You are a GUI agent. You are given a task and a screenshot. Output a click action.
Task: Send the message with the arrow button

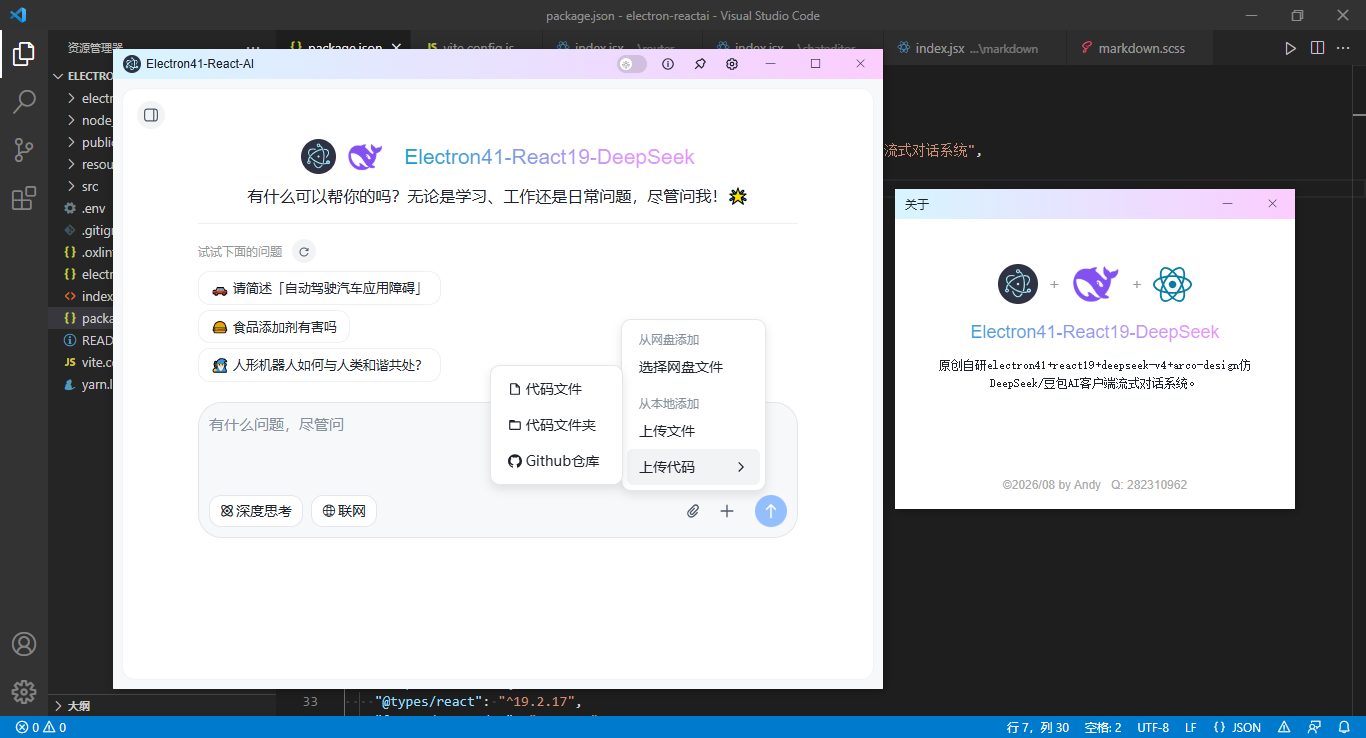pyautogui.click(x=770, y=511)
